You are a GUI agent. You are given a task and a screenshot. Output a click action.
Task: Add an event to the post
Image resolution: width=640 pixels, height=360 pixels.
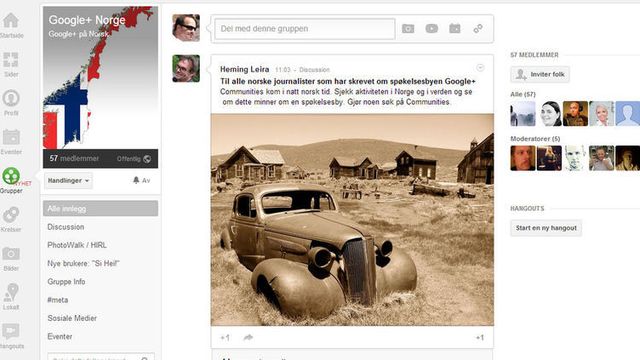coord(455,29)
